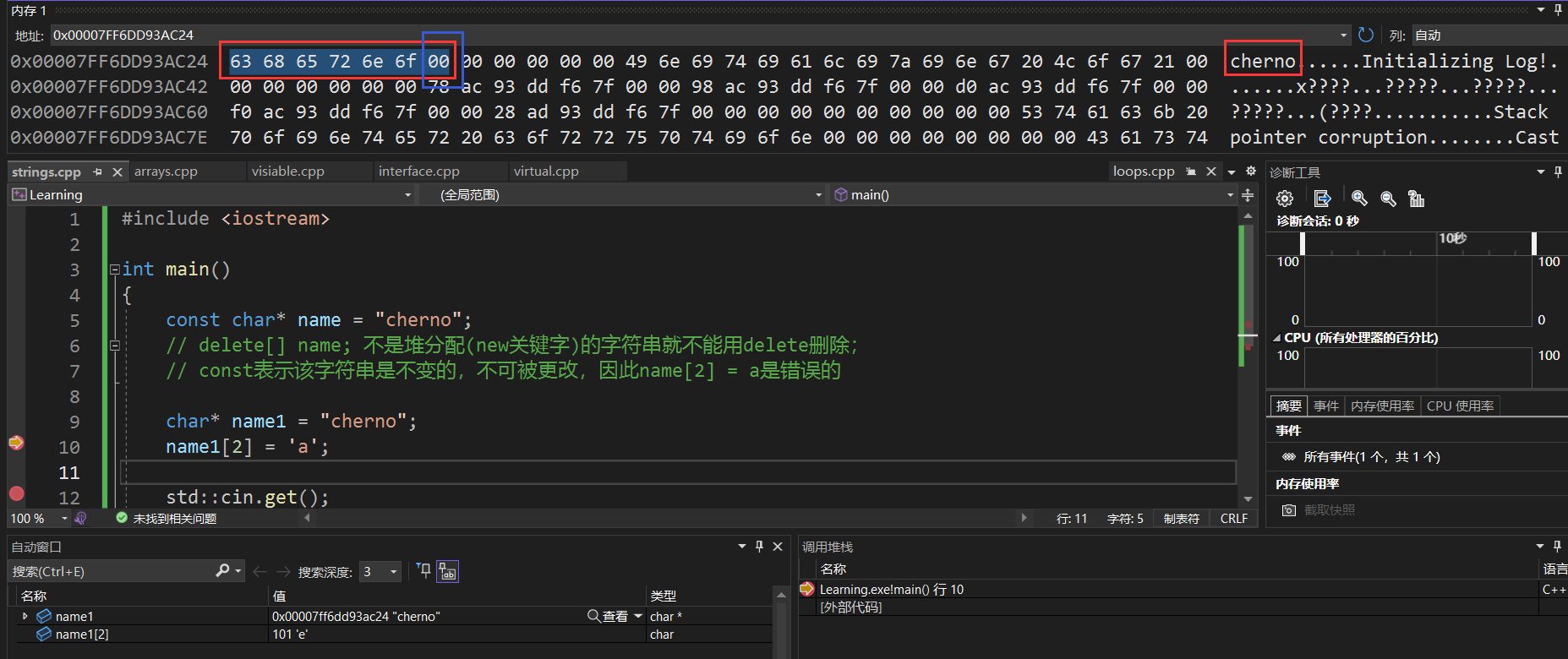Close the loops.cpp tab
1568x659 pixels.
(x=1211, y=172)
